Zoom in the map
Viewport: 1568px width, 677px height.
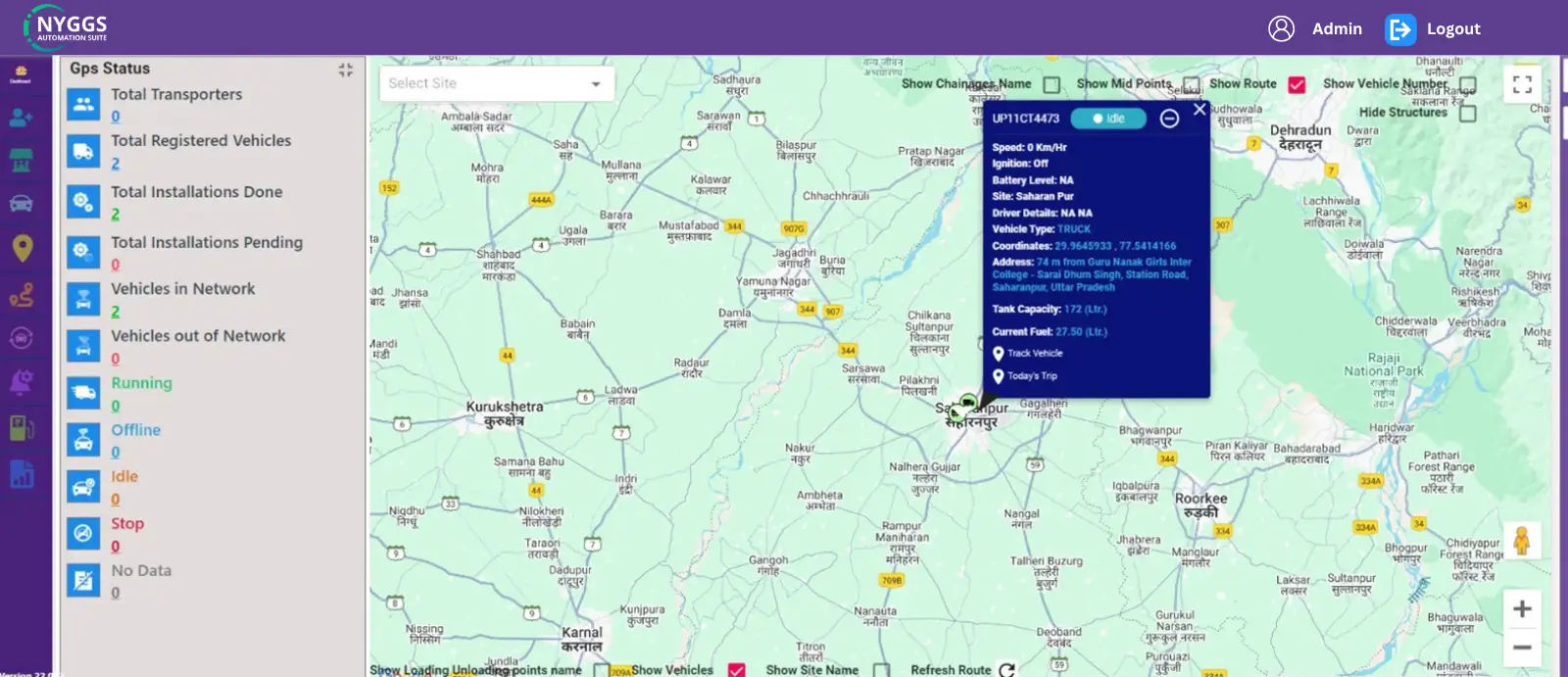[x=1522, y=608]
